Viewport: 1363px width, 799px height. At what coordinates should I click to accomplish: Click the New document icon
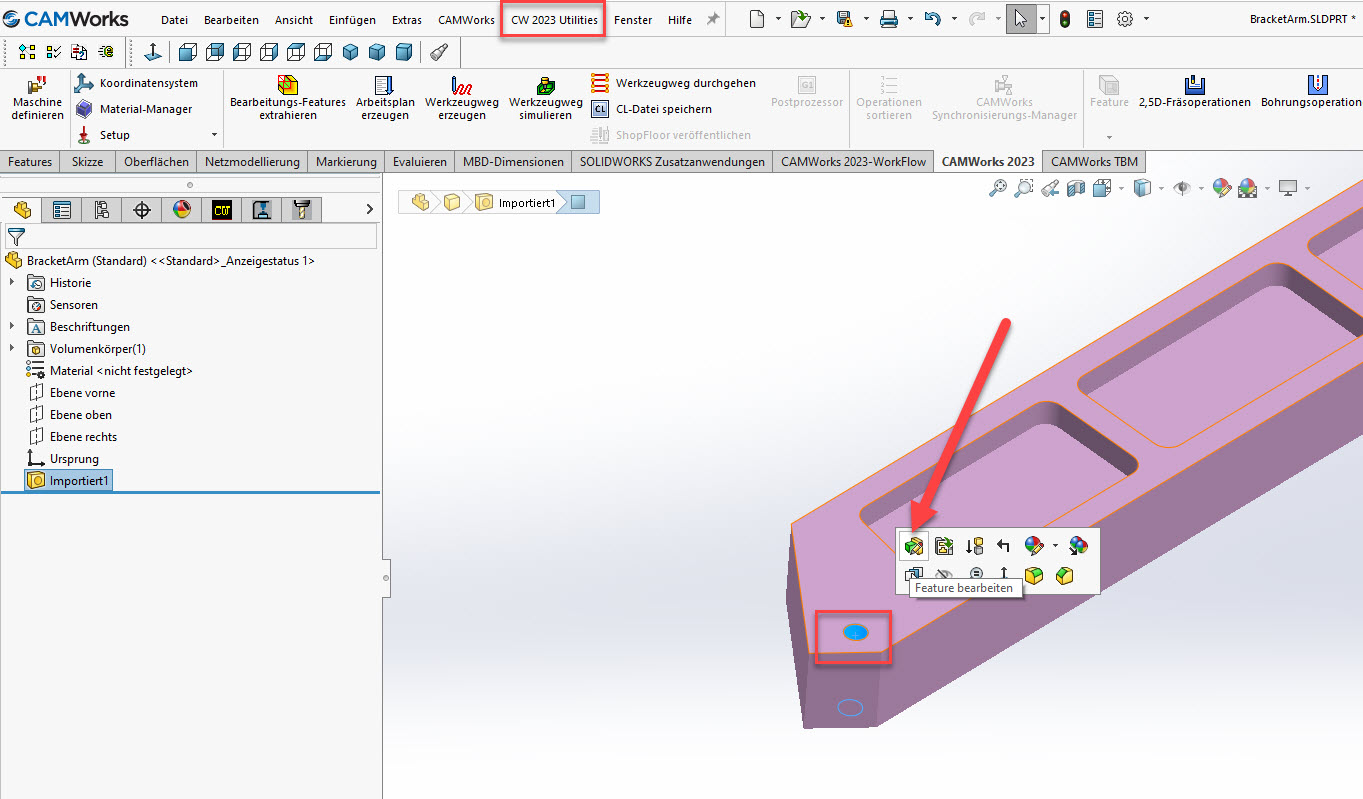[759, 19]
